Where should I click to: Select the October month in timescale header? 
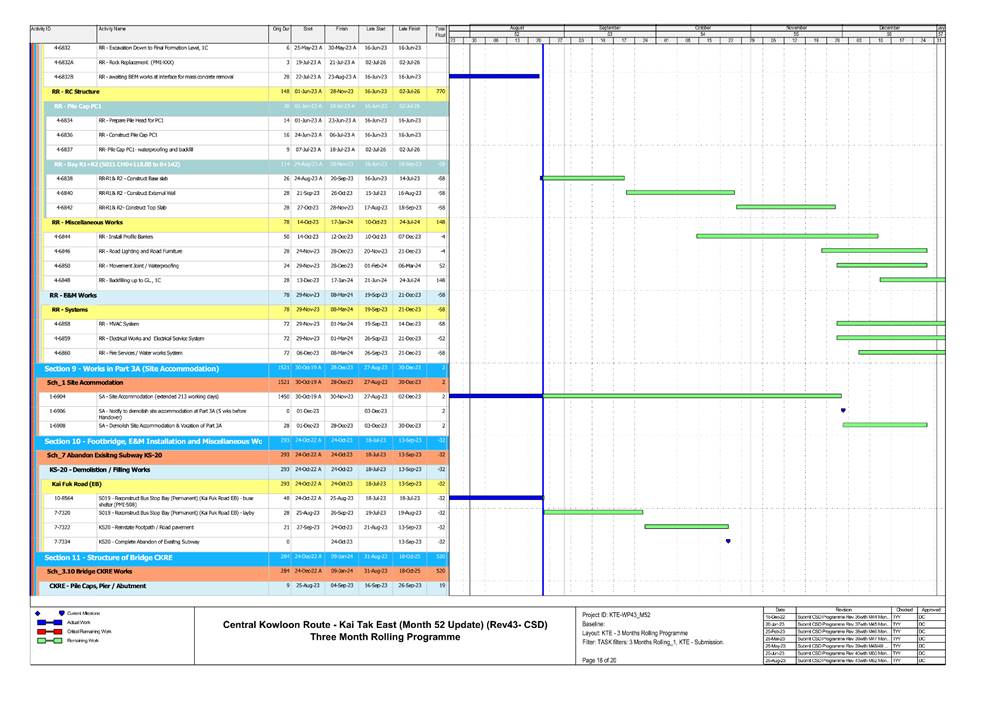[703, 27]
